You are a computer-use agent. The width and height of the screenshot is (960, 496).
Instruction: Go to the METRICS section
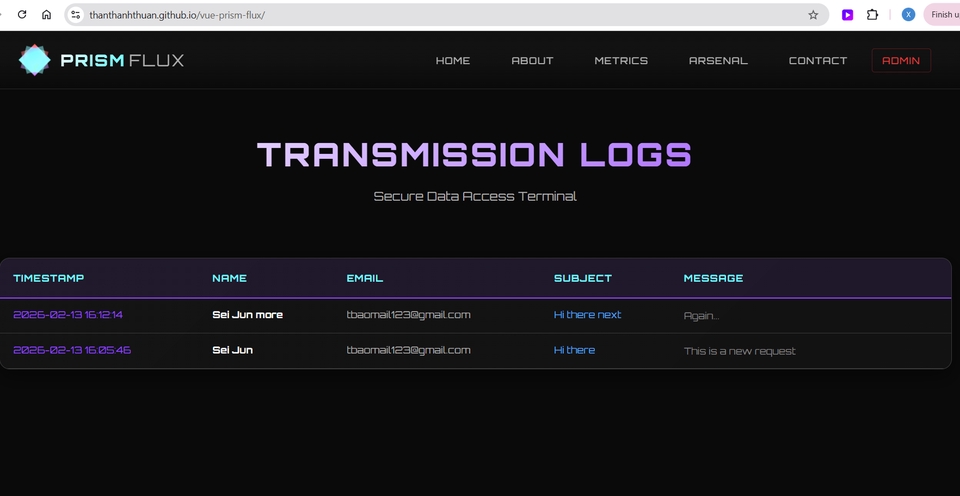click(x=621, y=61)
